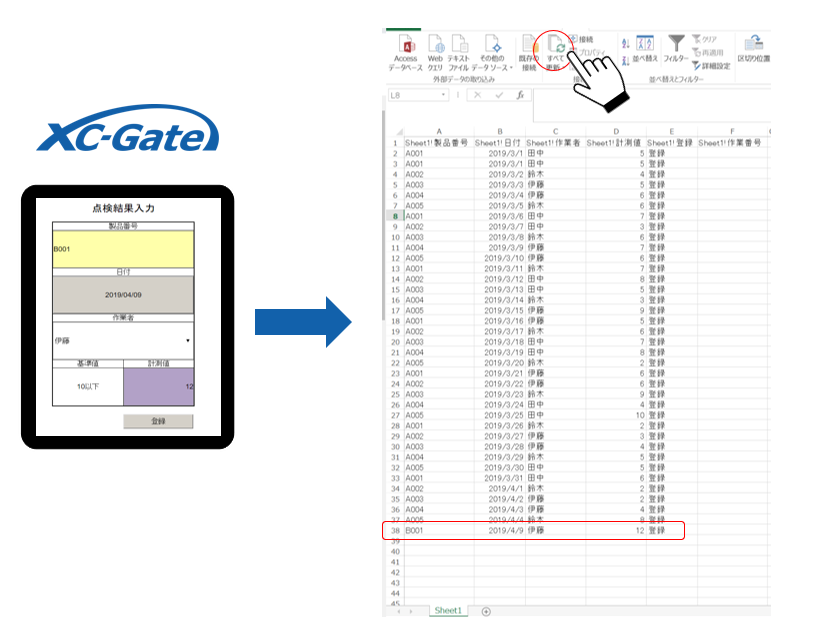
Task: Select the row 38 header for B001
Action: [x=393, y=531]
